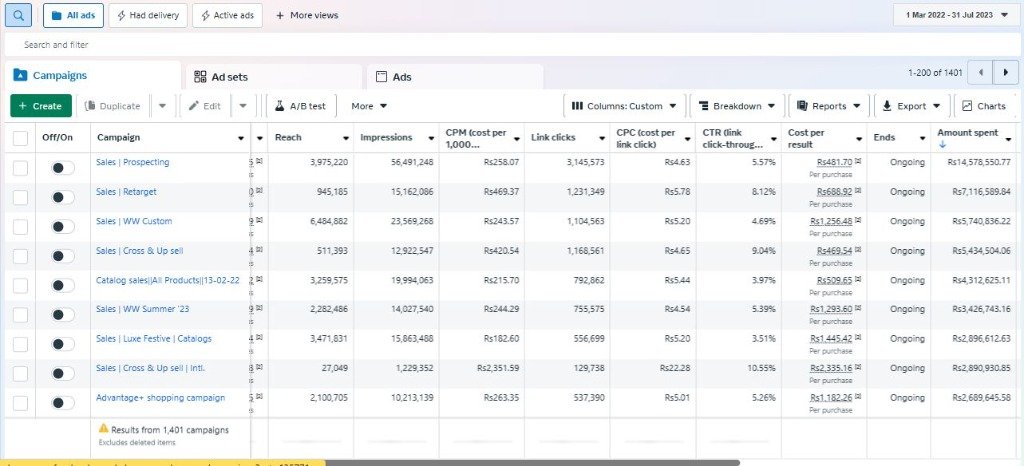Open the Columns: Custom dropdown
Image resolution: width=1024 pixels, height=466 pixels.
pyautogui.click(x=624, y=106)
